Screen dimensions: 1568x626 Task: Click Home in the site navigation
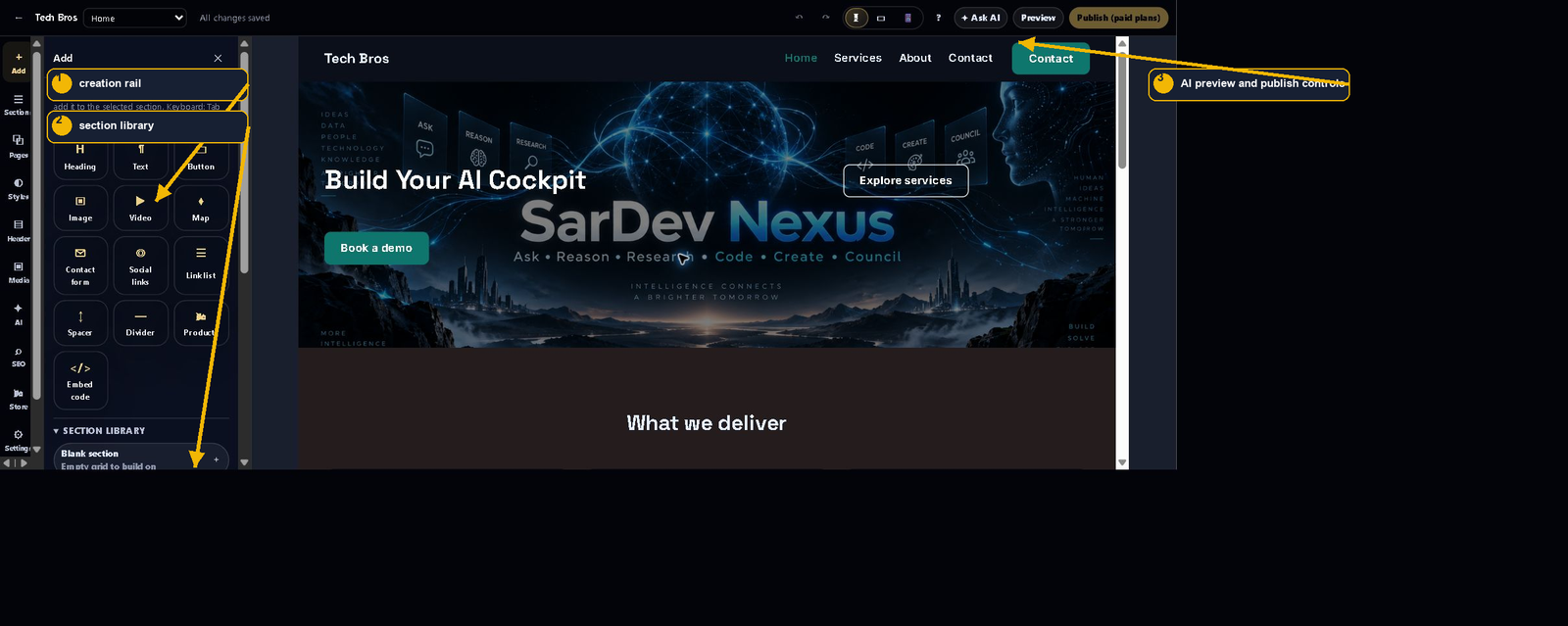(x=801, y=58)
